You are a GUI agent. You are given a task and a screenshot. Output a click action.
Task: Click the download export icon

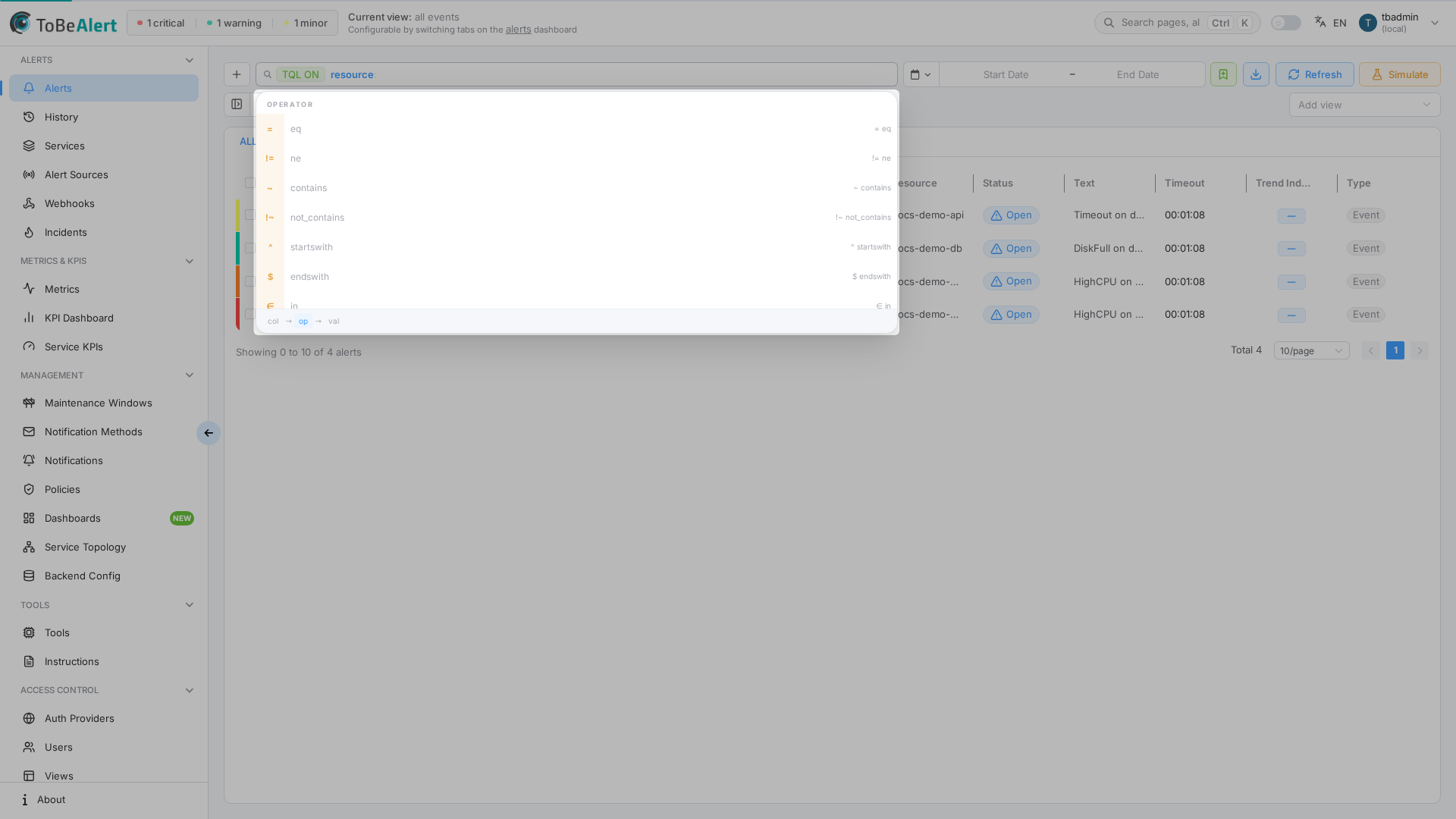pos(1256,74)
